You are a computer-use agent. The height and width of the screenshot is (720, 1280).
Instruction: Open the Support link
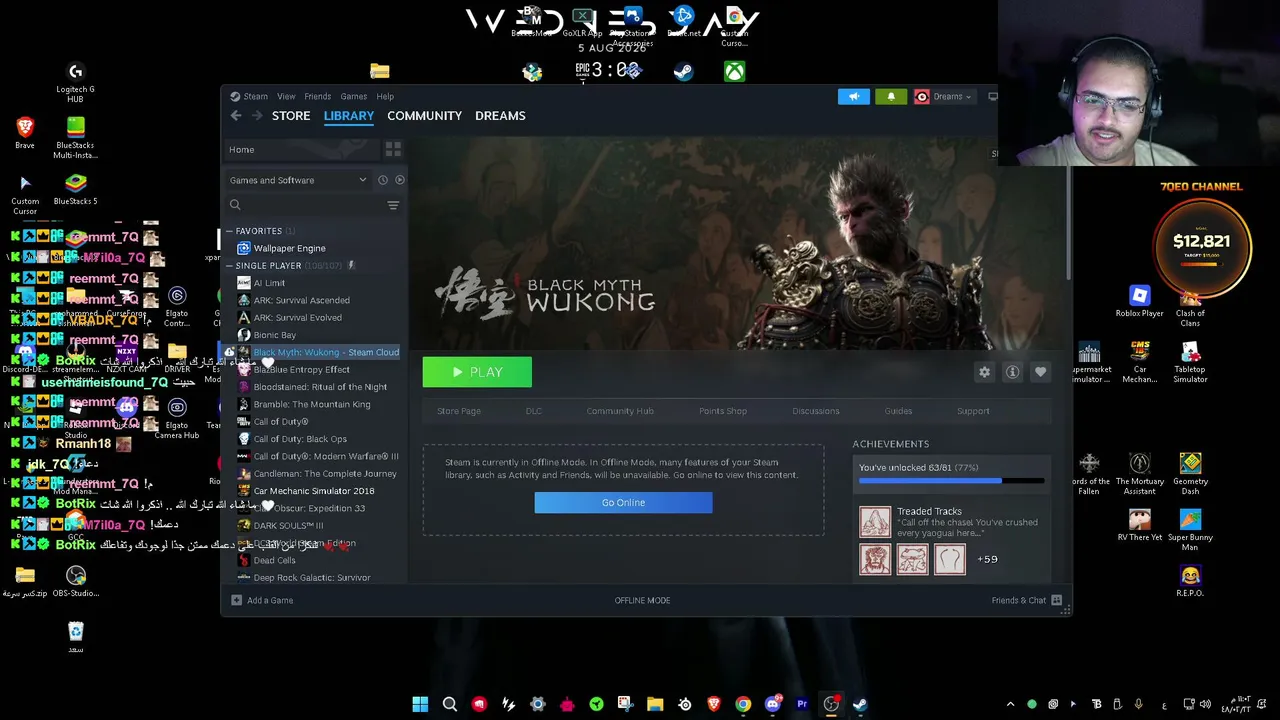tap(973, 411)
